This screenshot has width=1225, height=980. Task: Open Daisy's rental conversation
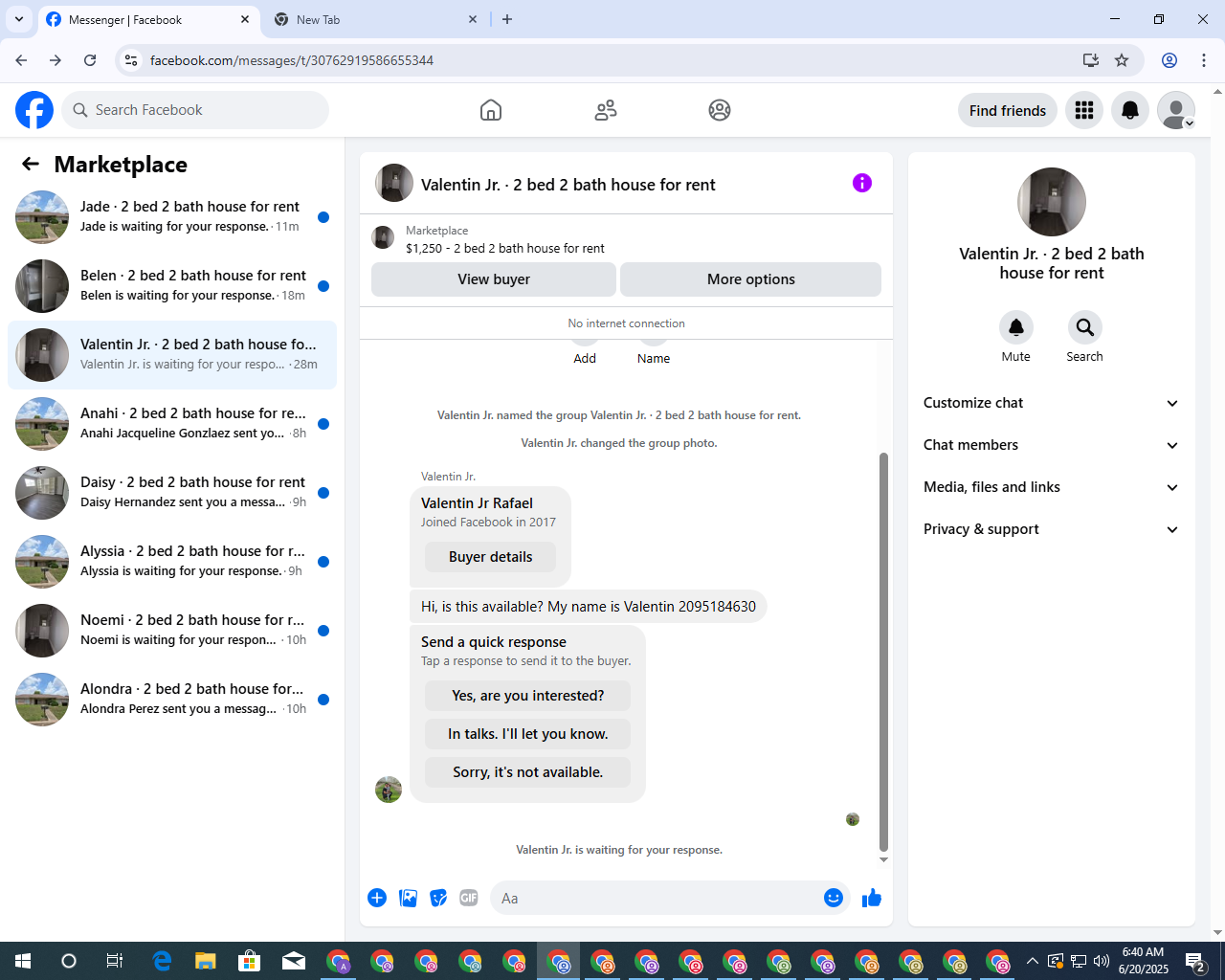click(x=172, y=493)
